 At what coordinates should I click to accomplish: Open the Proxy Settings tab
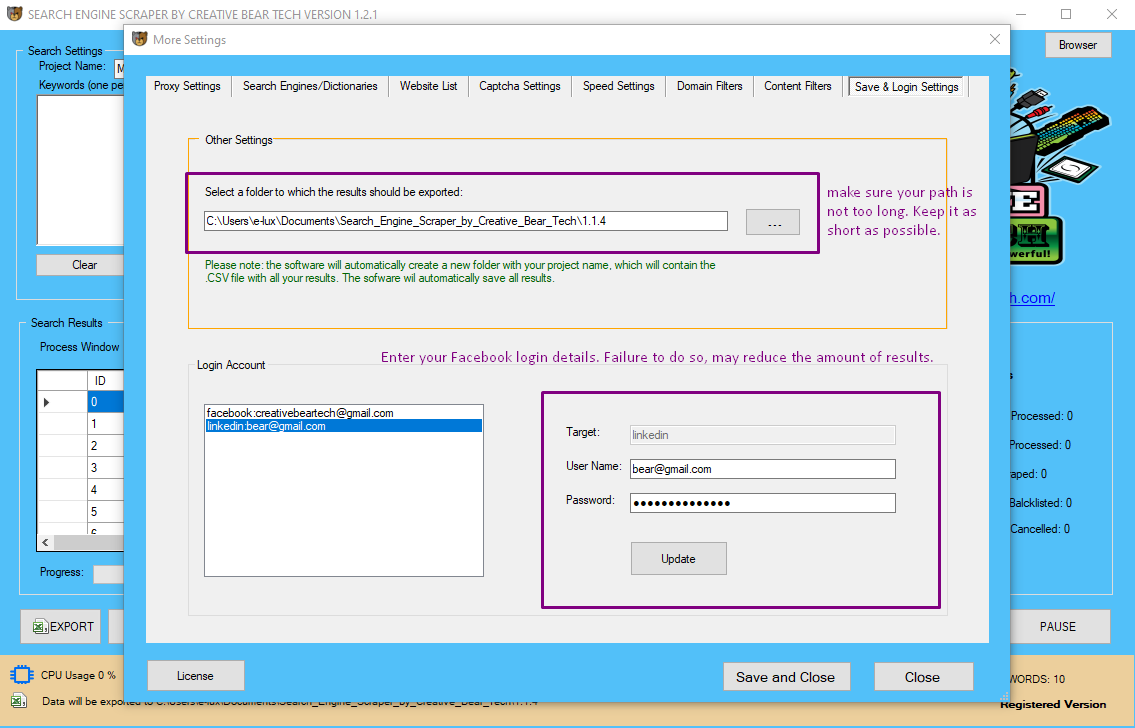pyautogui.click(x=187, y=86)
